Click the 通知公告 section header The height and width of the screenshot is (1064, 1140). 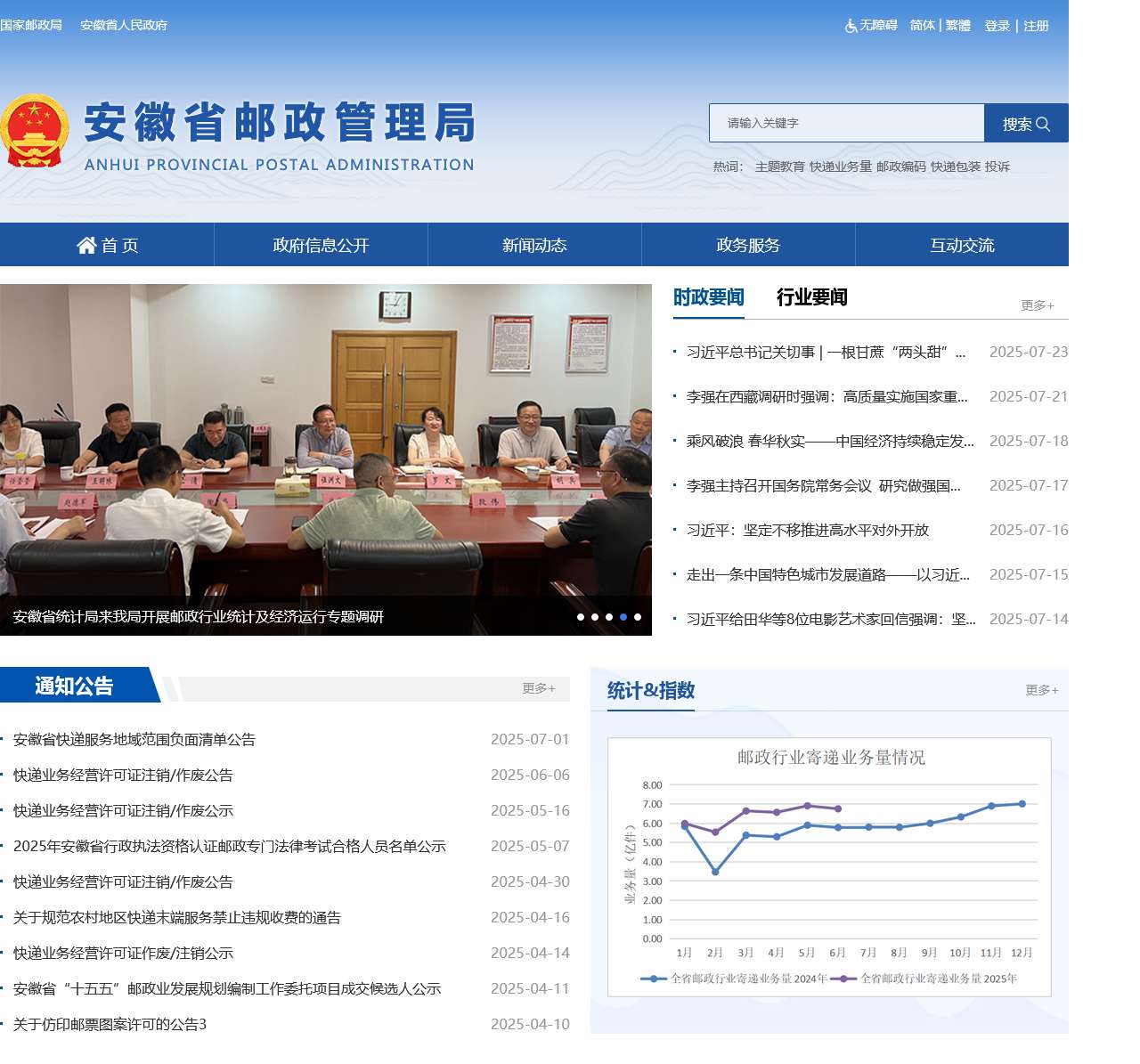click(x=75, y=686)
